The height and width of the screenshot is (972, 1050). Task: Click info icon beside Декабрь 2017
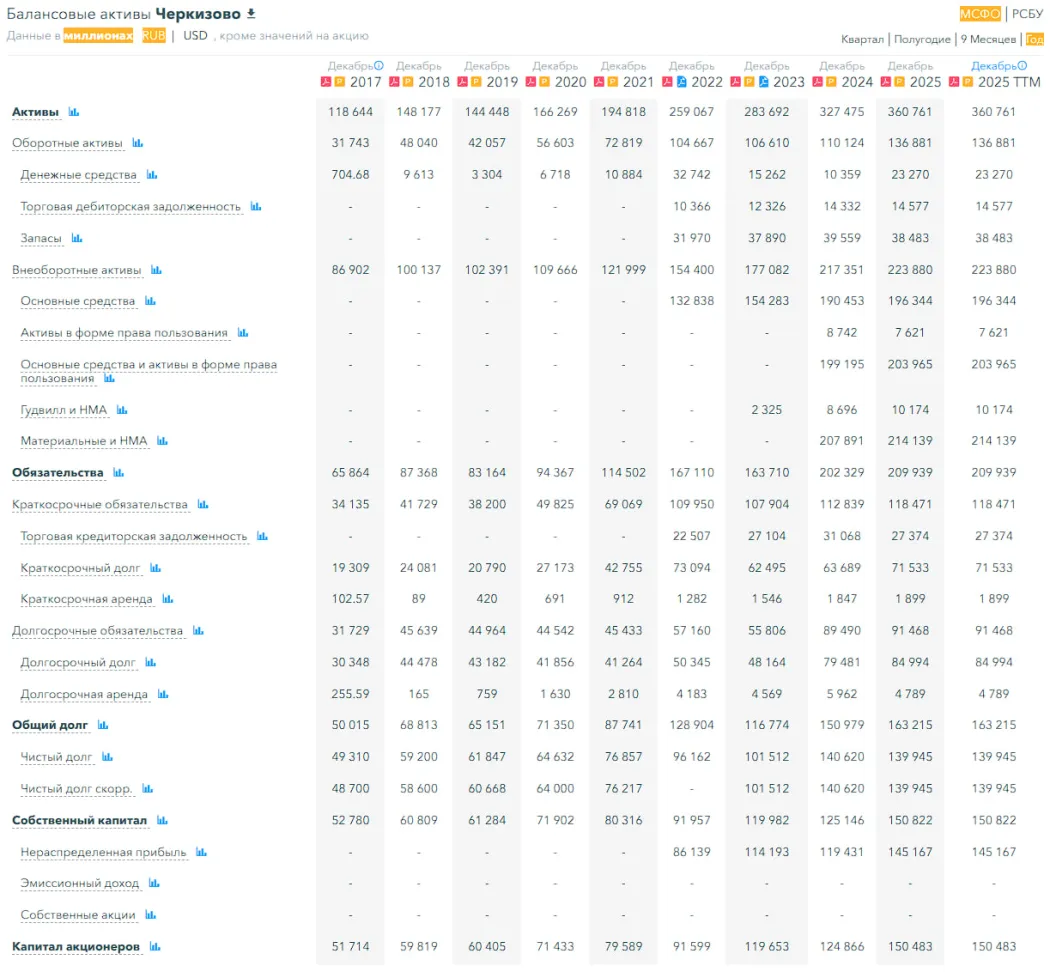coord(378,66)
